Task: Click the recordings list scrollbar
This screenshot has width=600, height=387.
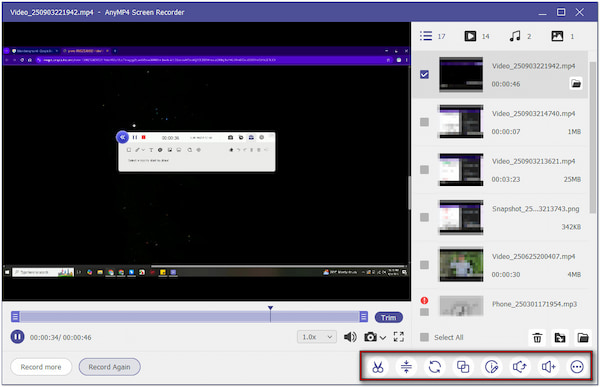Action: (592, 137)
